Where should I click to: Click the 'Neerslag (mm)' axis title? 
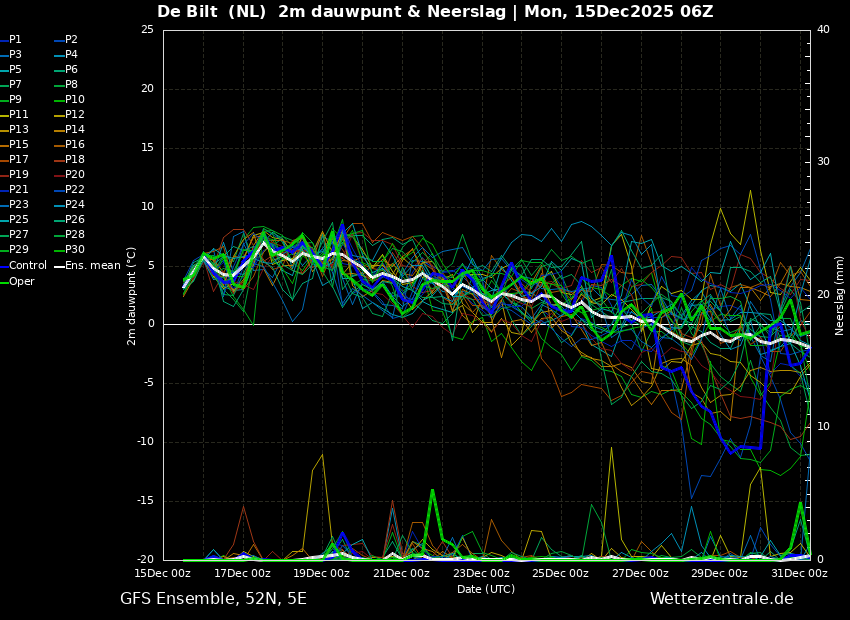[839, 296]
